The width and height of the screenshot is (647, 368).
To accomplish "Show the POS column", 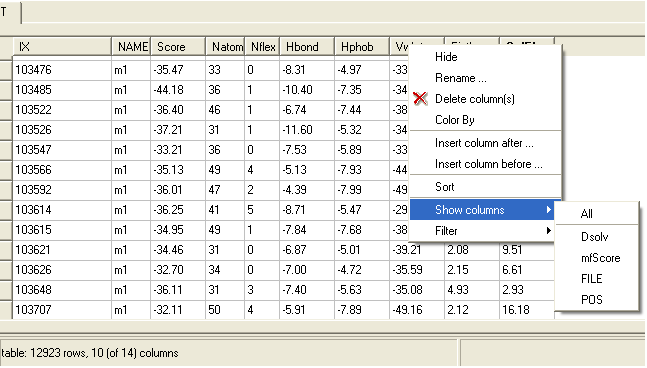I will tap(591, 300).
